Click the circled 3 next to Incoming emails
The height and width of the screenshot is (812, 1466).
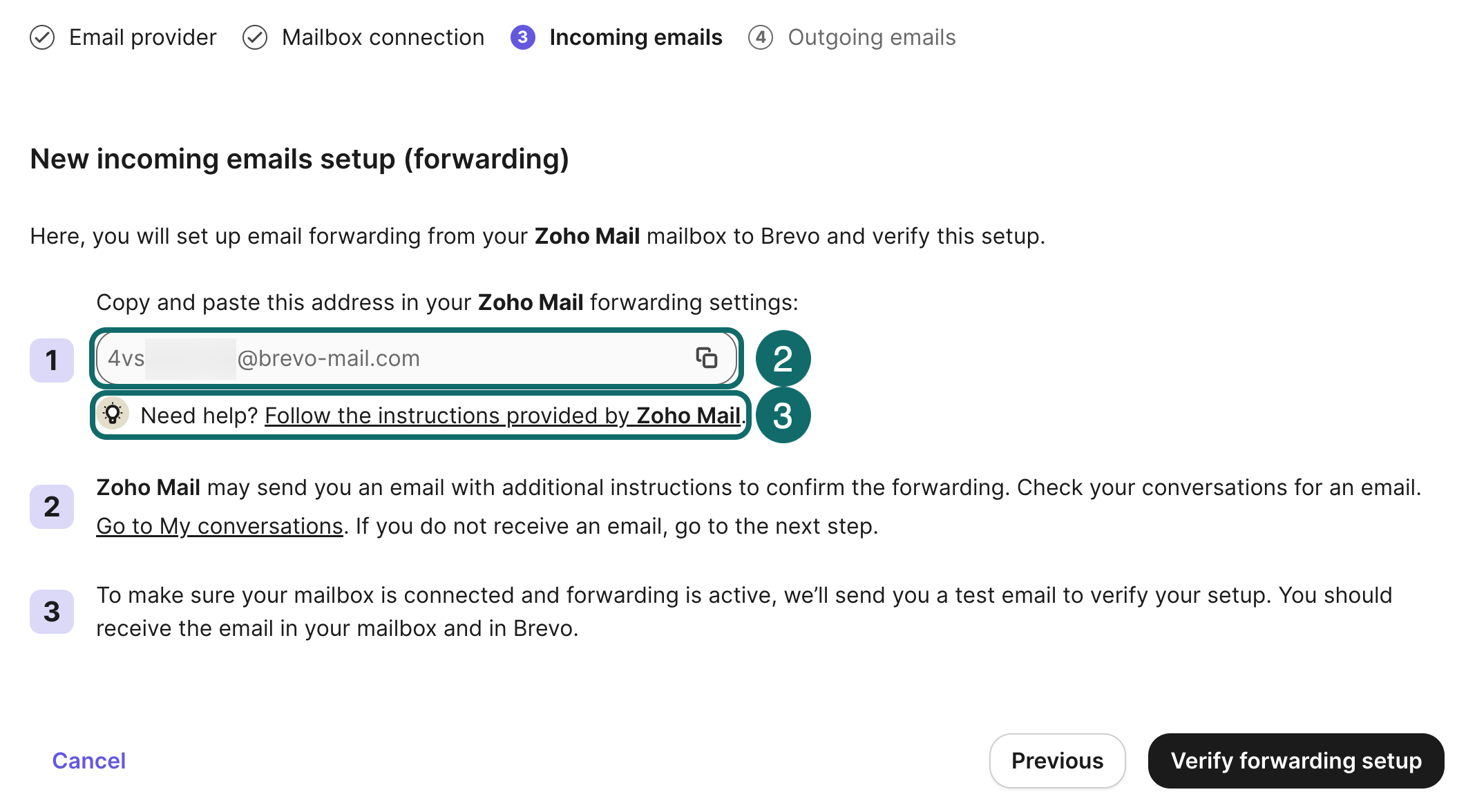[524, 37]
